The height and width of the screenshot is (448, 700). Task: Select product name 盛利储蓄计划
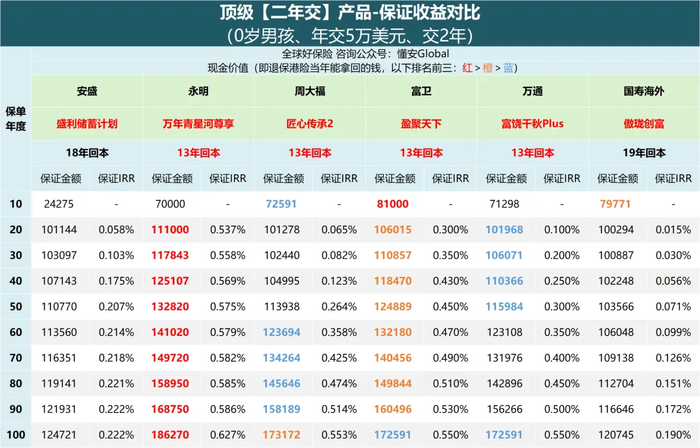pyautogui.click(x=87, y=124)
